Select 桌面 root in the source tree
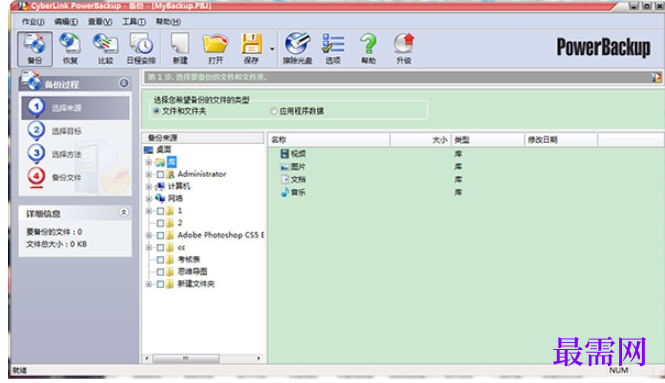The height and width of the screenshot is (383, 665). [163, 150]
